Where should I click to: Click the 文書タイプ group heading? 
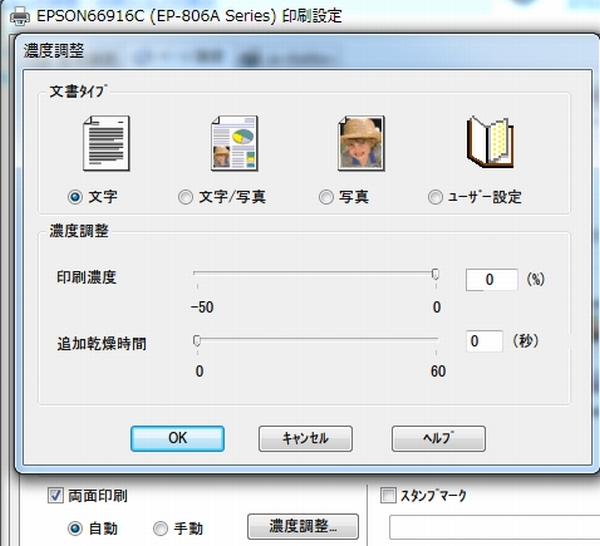pos(78,91)
